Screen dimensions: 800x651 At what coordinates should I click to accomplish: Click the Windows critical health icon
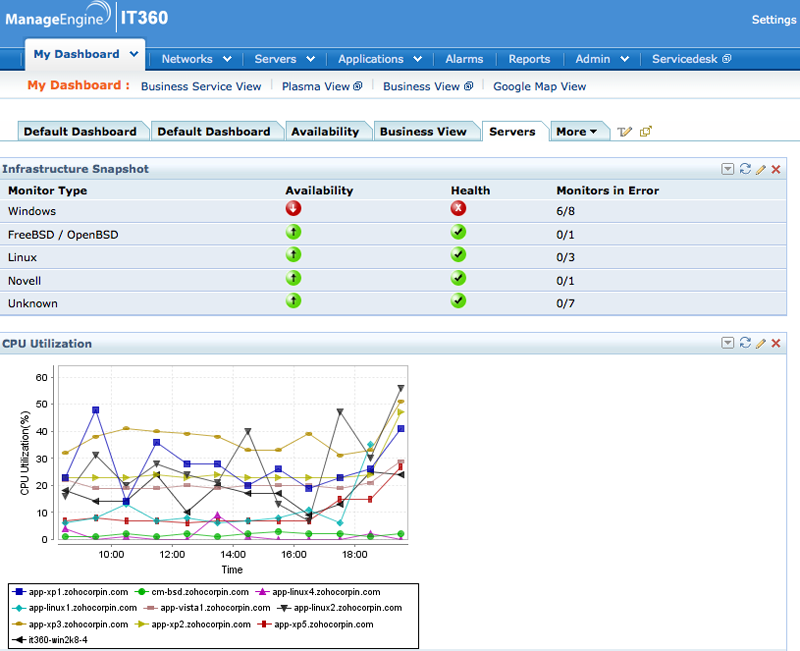point(458,209)
